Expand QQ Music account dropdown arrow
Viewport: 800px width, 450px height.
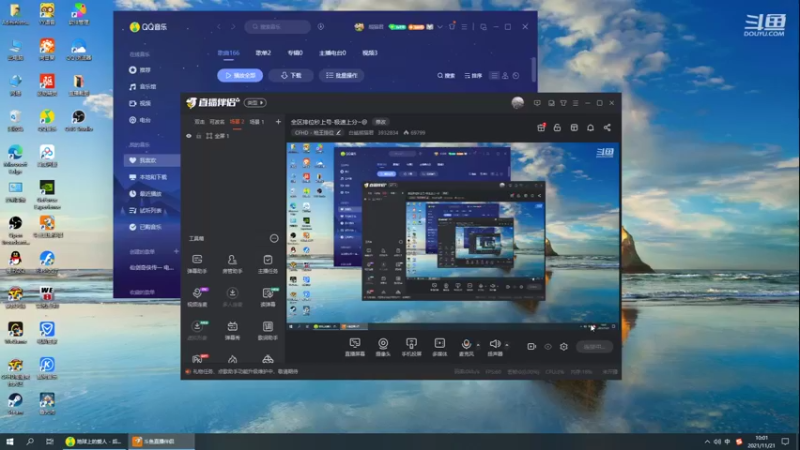tap(440, 27)
